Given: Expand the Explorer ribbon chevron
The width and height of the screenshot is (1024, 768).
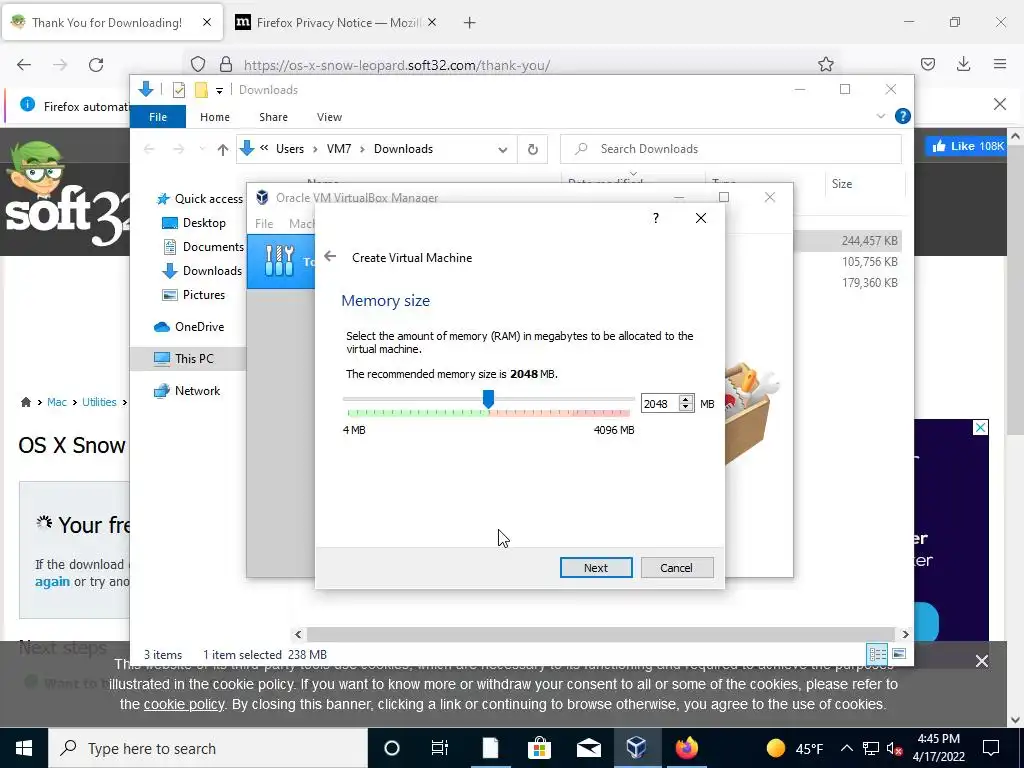Looking at the screenshot, I should (880, 116).
